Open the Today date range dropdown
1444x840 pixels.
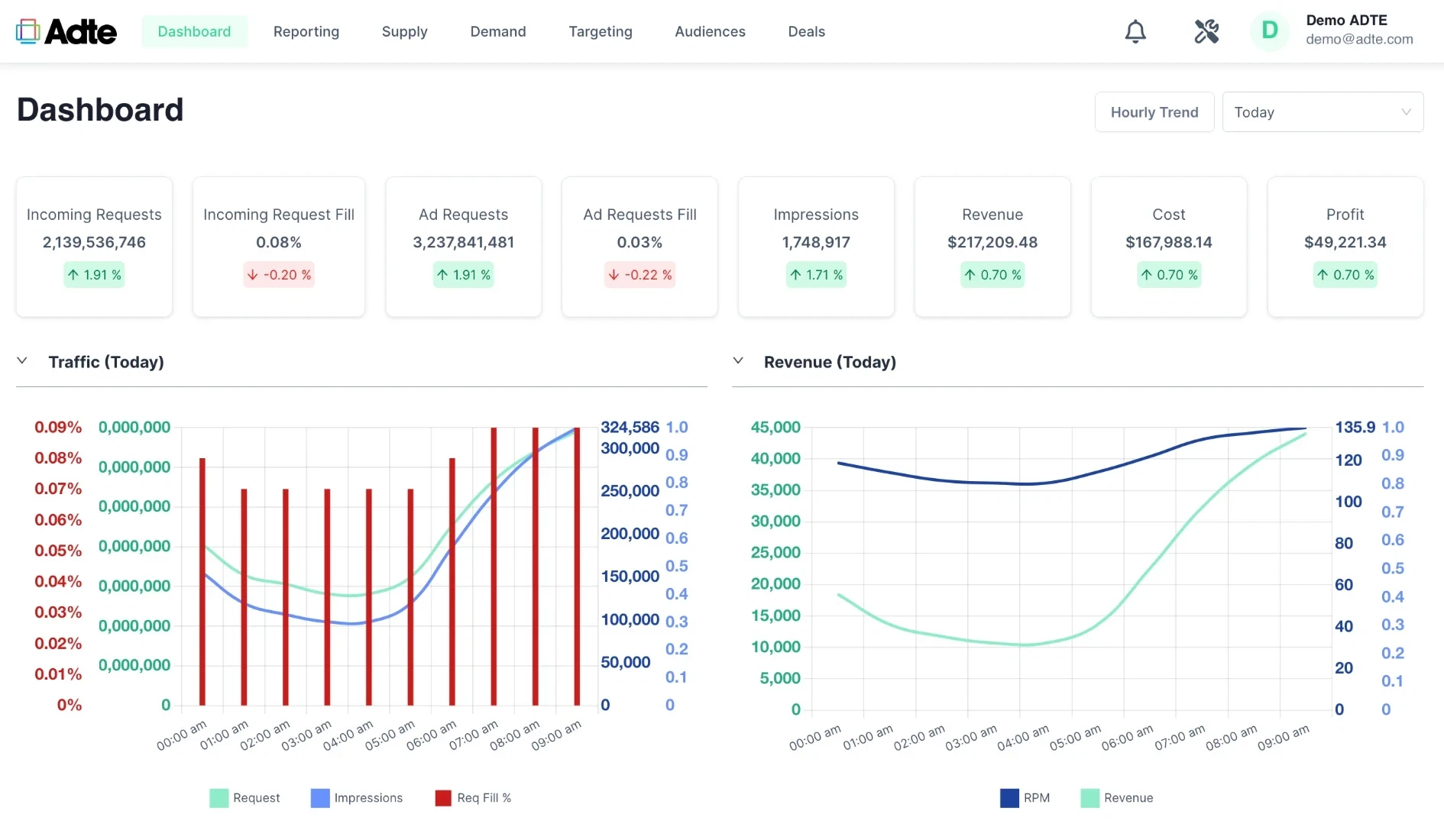[x=1323, y=112]
